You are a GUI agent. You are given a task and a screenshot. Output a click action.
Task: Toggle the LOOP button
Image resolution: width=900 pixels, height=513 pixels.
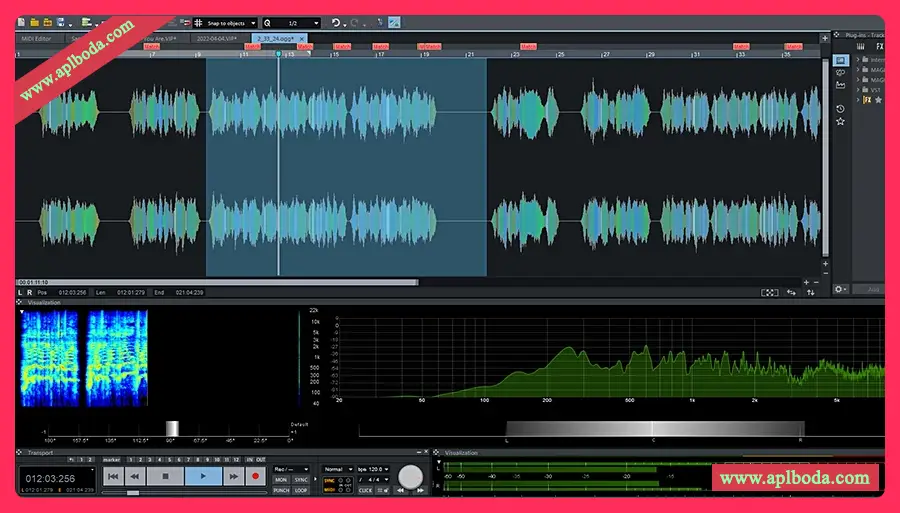coord(300,491)
